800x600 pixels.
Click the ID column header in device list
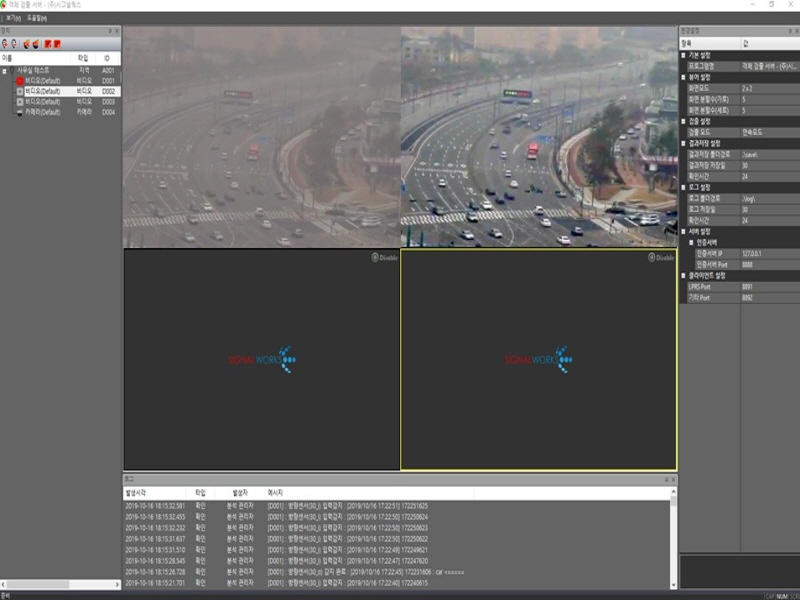[x=108, y=58]
